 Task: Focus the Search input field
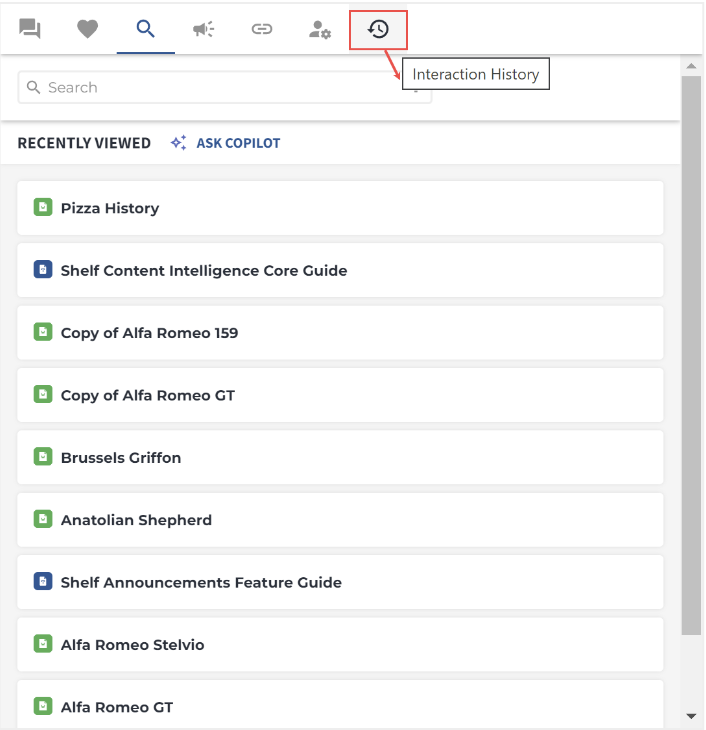tap(224, 87)
